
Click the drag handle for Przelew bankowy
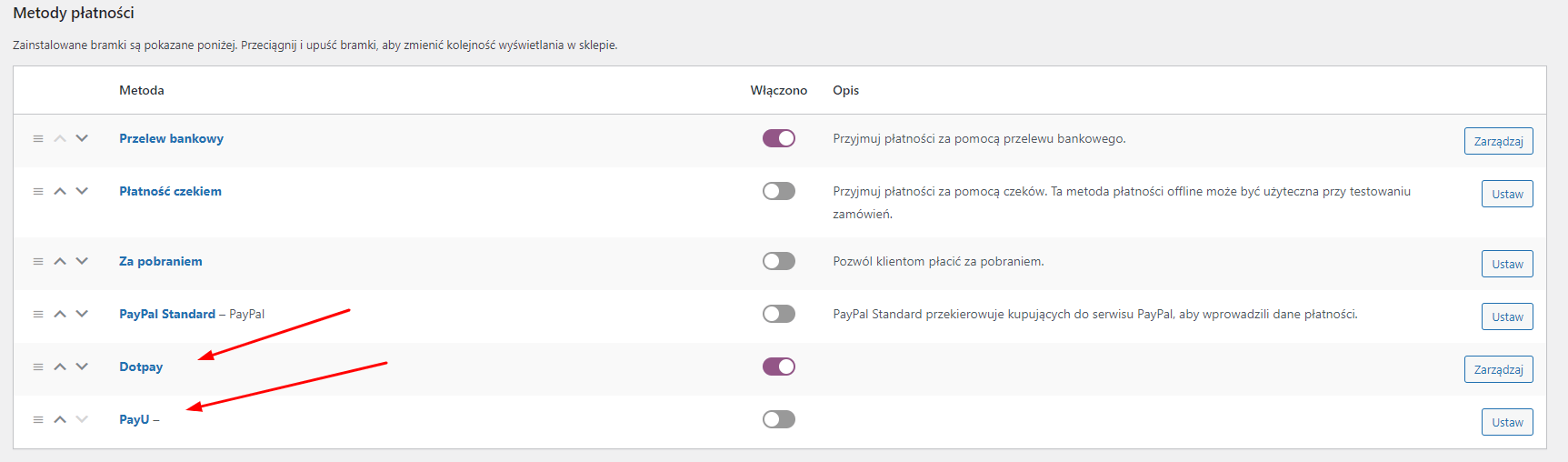pos(38,139)
